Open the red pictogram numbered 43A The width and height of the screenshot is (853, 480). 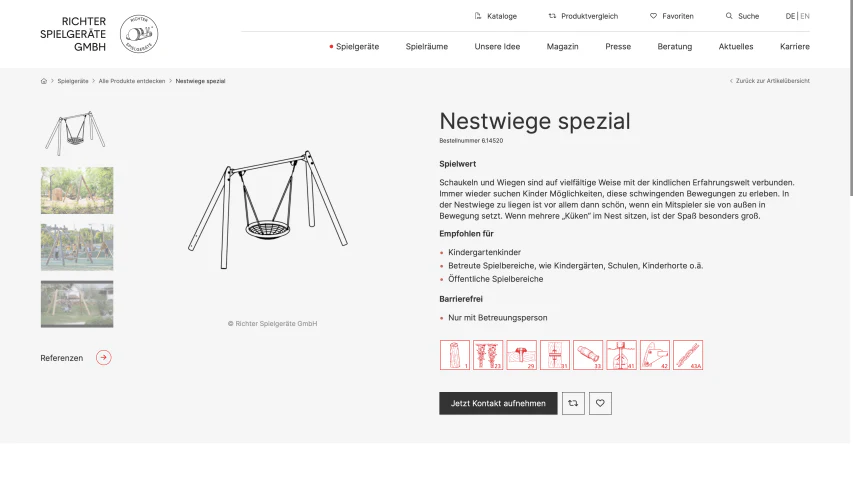(x=688, y=355)
